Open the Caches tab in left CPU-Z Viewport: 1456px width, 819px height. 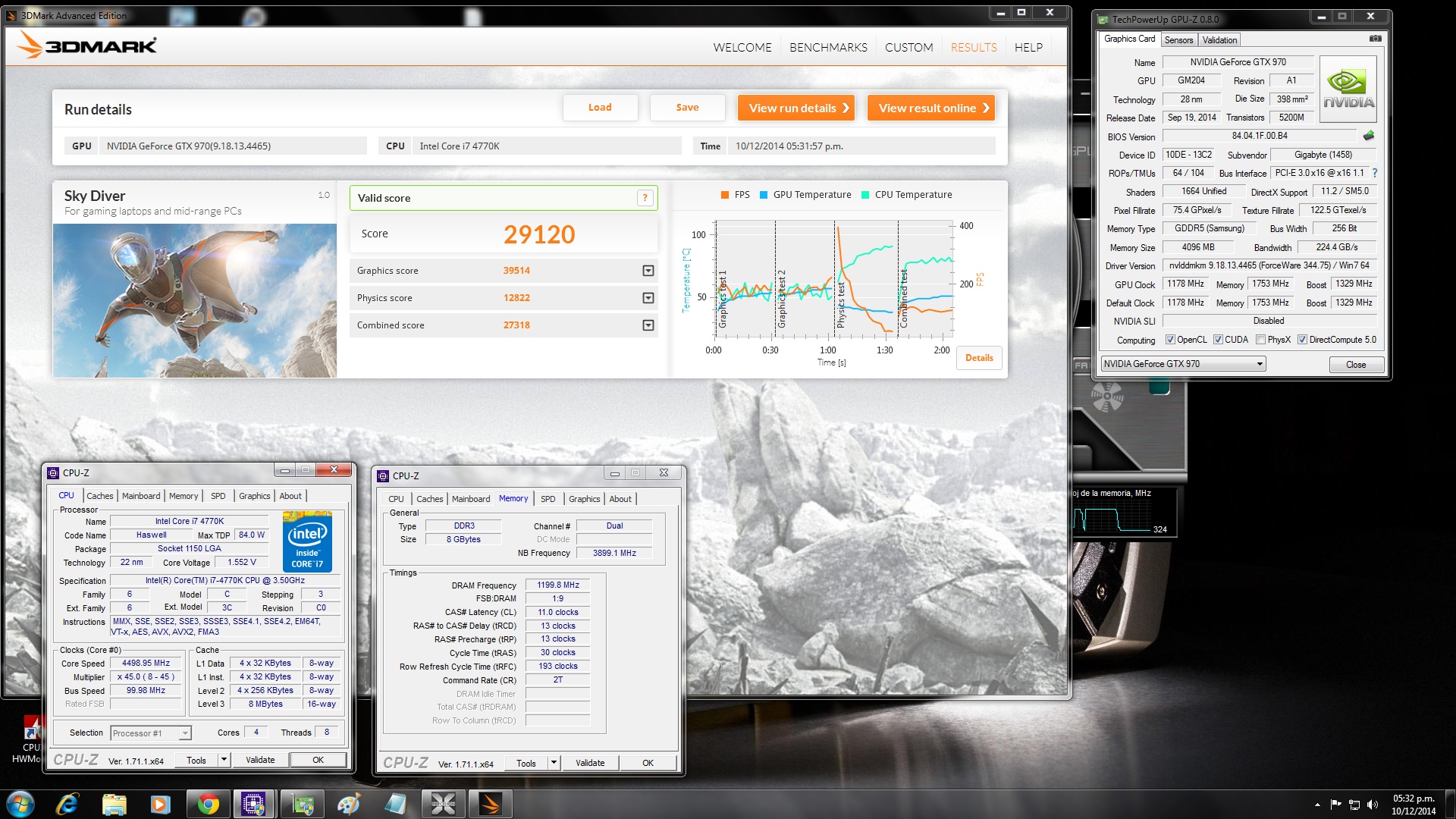click(99, 496)
